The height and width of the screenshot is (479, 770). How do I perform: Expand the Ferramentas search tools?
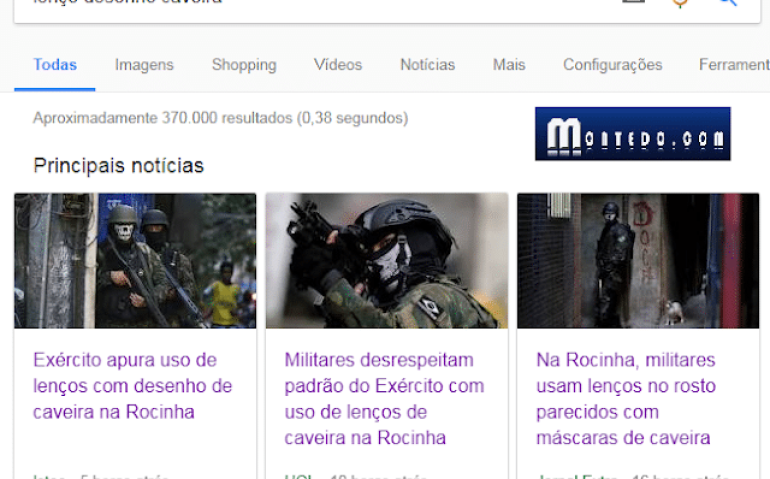pyautogui.click(x=734, y=65)
